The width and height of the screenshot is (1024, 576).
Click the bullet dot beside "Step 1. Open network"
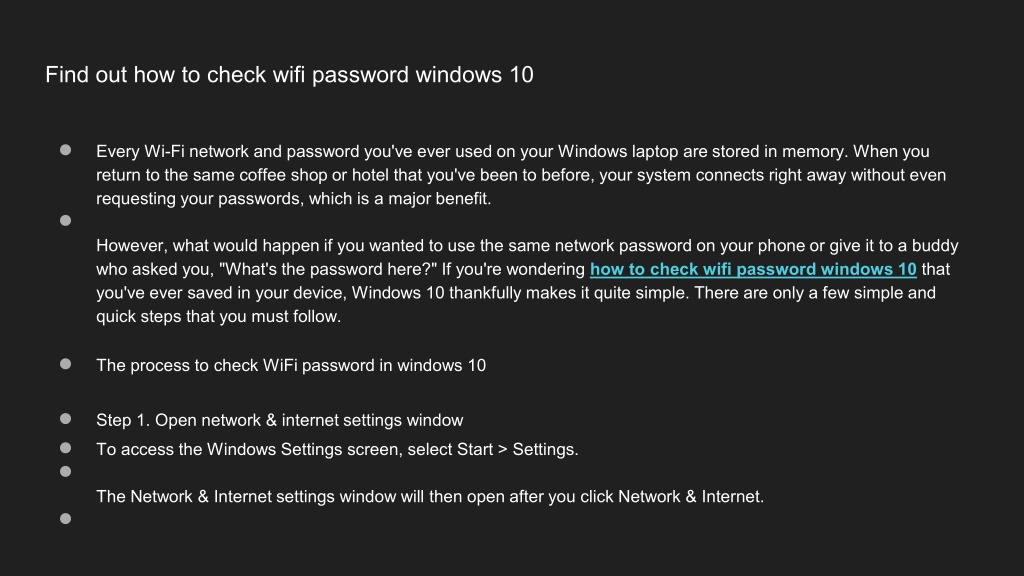[65, 419]
